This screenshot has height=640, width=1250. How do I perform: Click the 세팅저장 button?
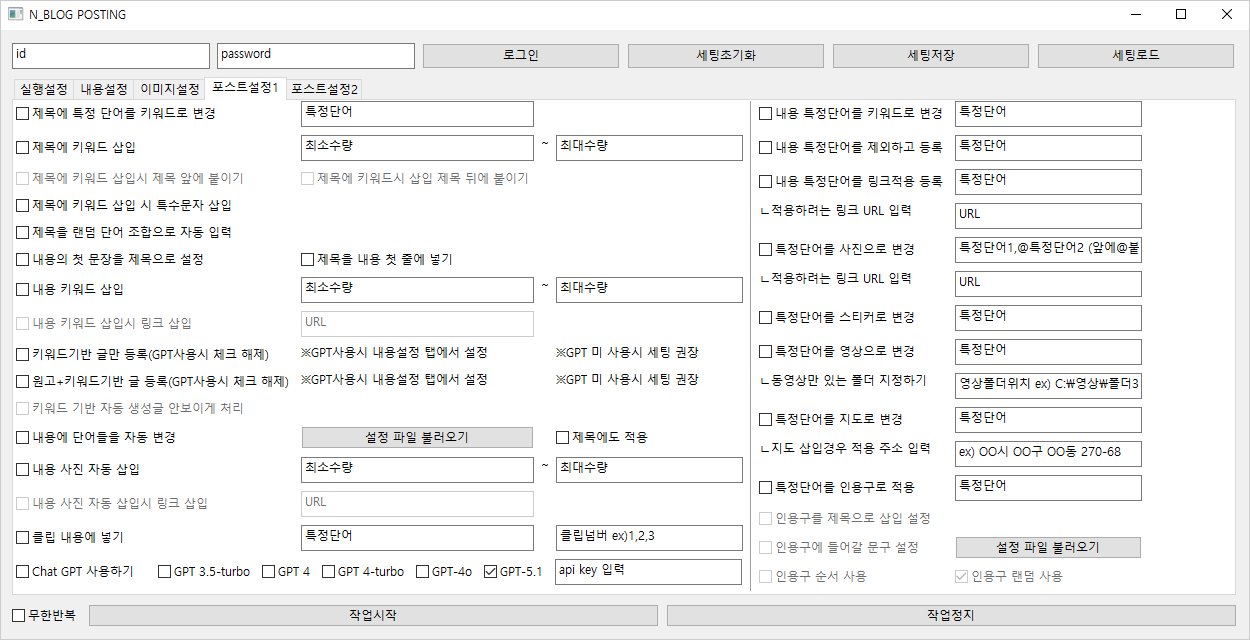point(930,56)
